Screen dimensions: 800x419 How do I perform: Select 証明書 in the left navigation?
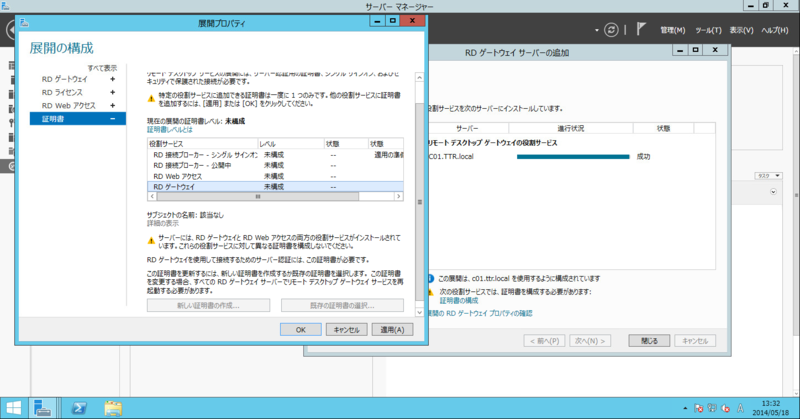[x=78, y=119]
